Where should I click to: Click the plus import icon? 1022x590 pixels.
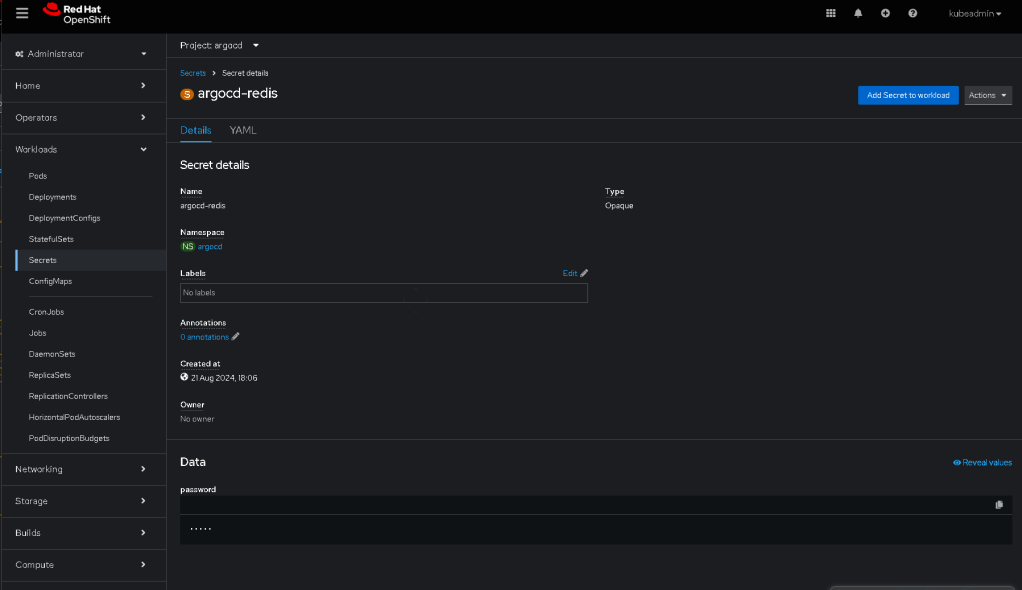(x=885, y=13)
